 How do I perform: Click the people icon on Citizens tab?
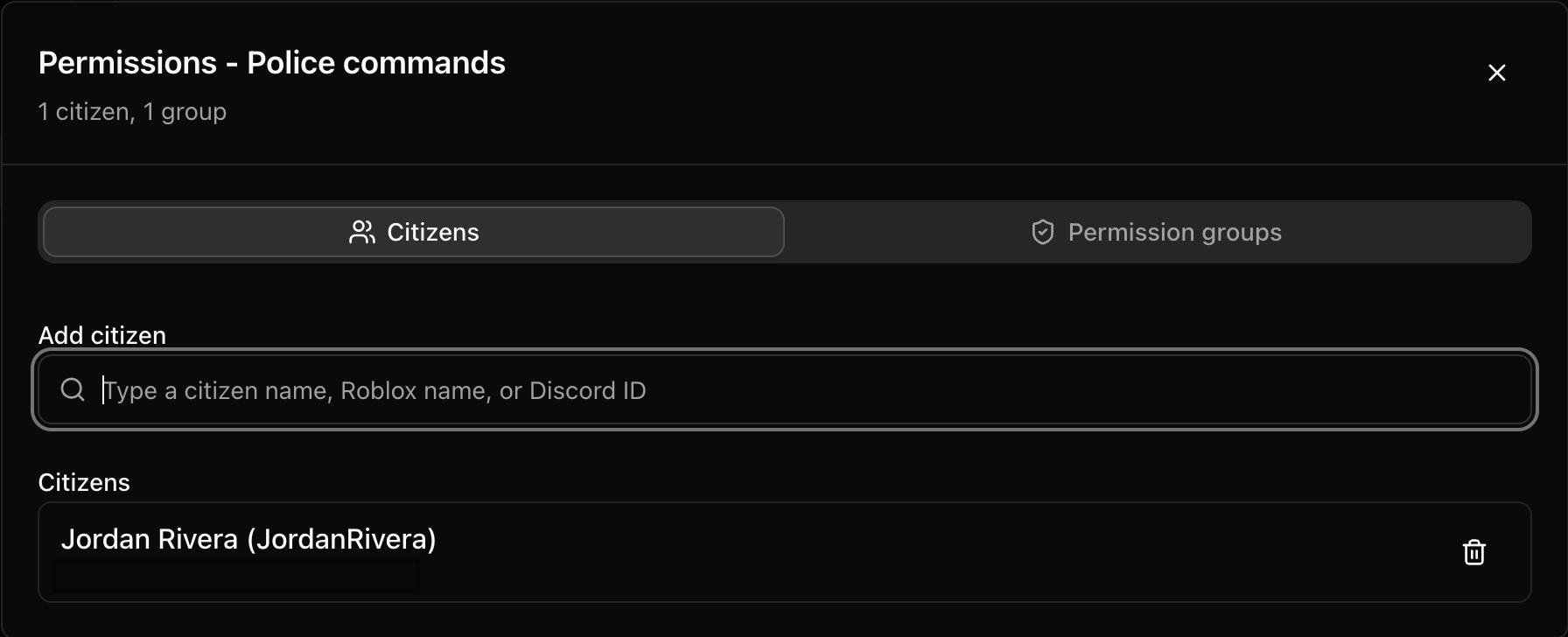coord(361,232)
